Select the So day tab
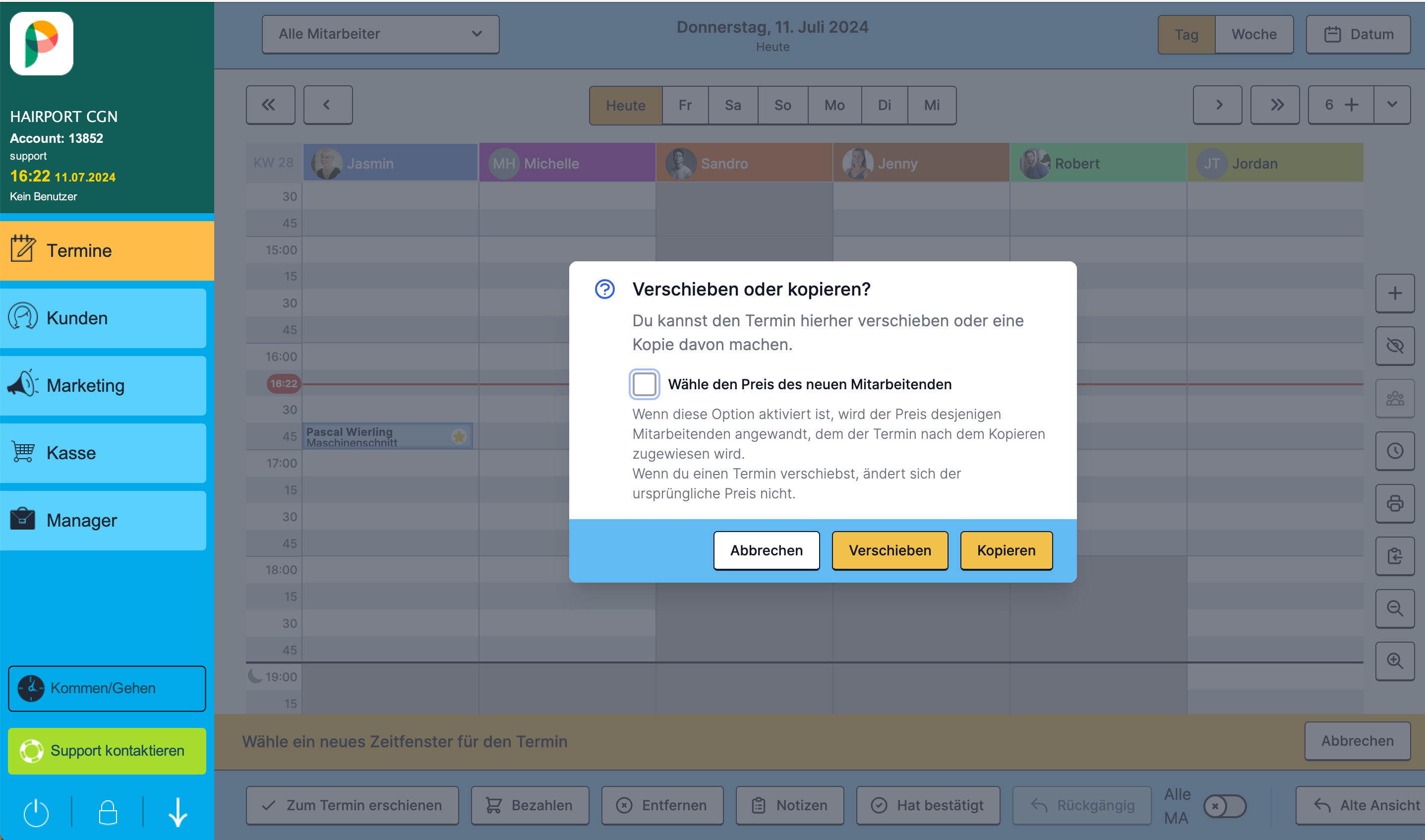Screen dimensions: 1425x840 point(783,105)
